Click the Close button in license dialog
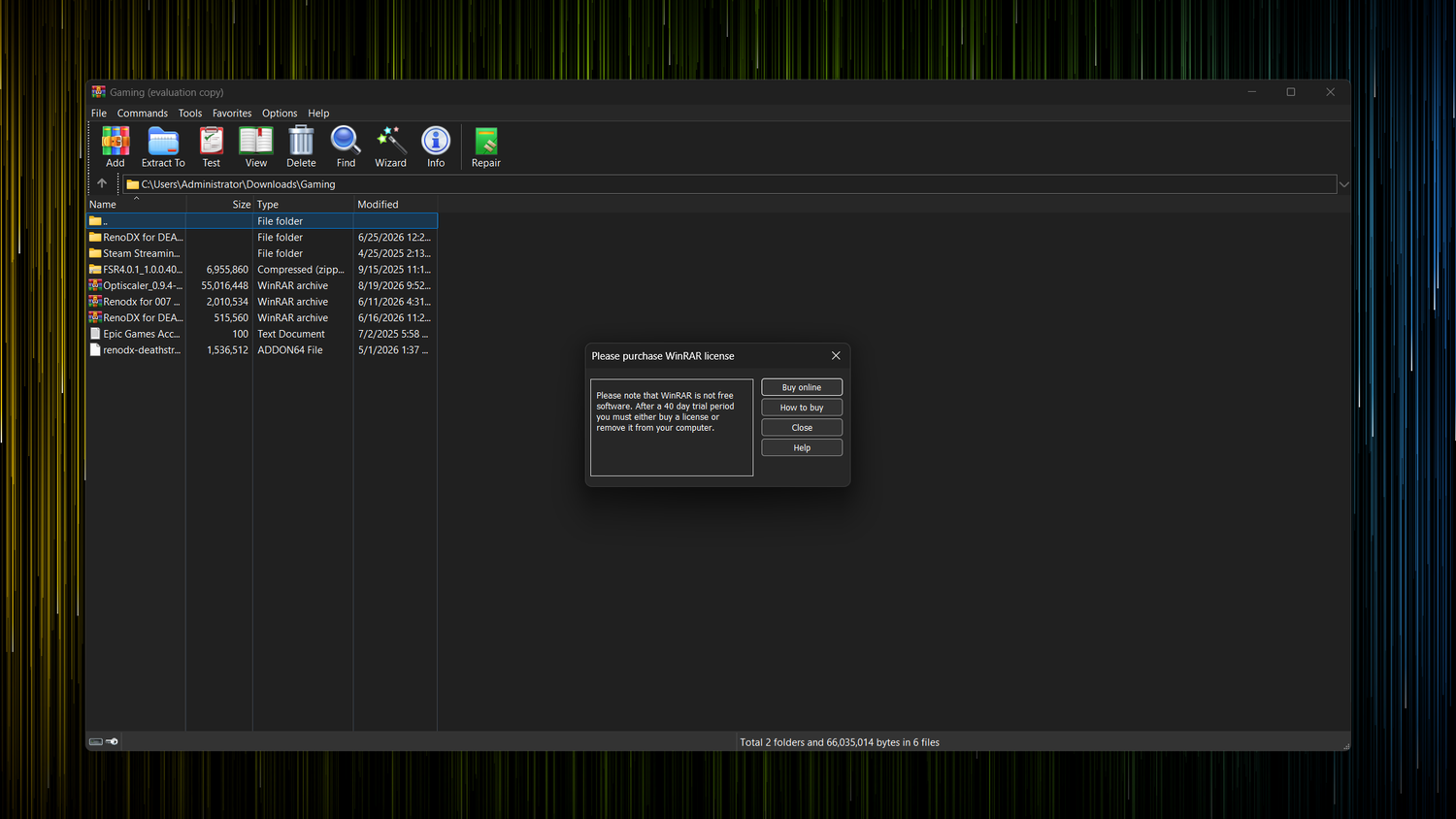The width and height of the screenshot is (1456, 819). coord(802,428)
